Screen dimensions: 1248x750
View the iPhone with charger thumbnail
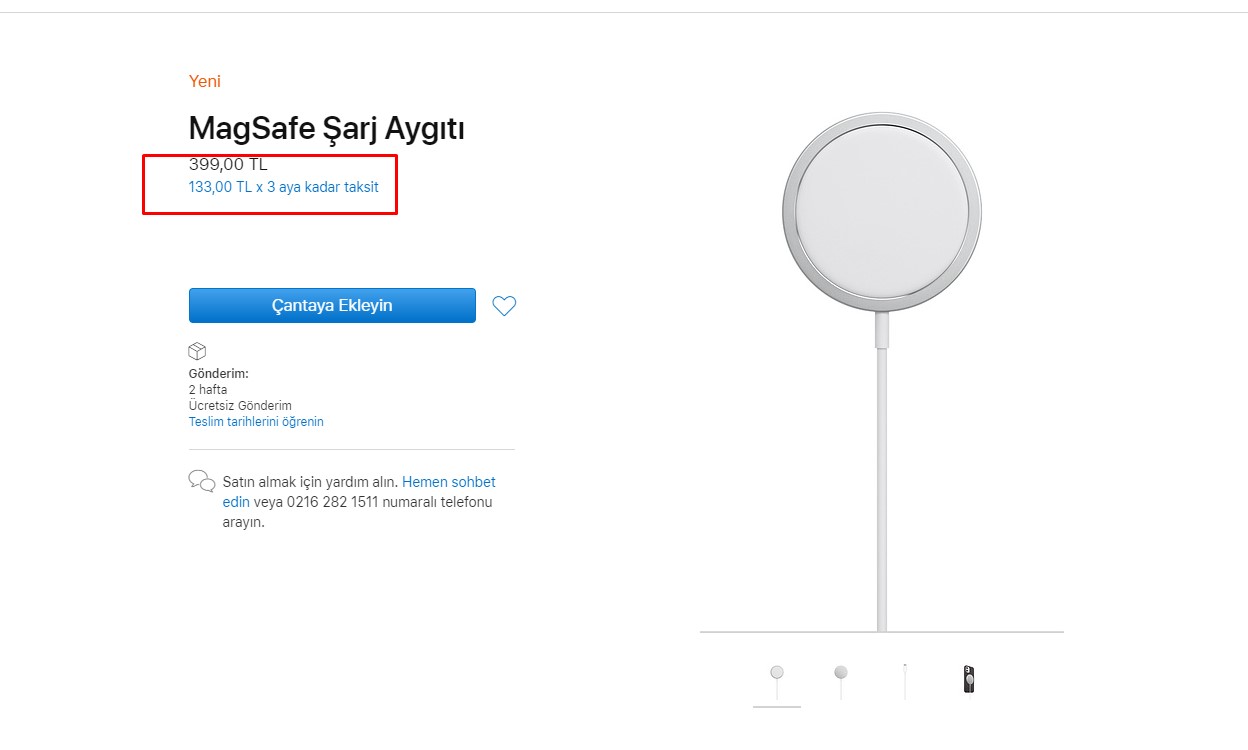pos(968,680)
